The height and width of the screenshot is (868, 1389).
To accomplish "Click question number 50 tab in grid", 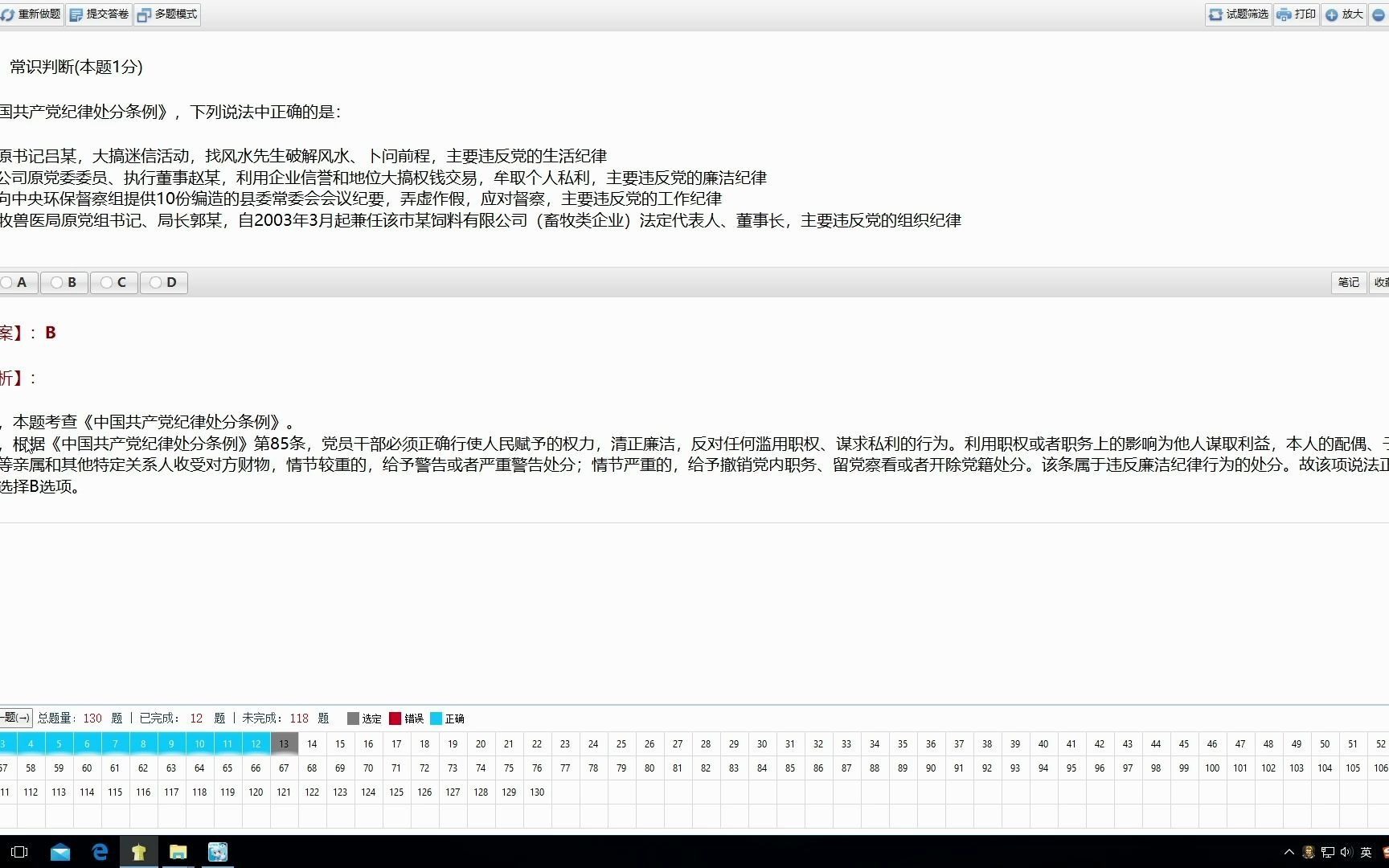I will pyautogui.click(x=1325, y=743).
